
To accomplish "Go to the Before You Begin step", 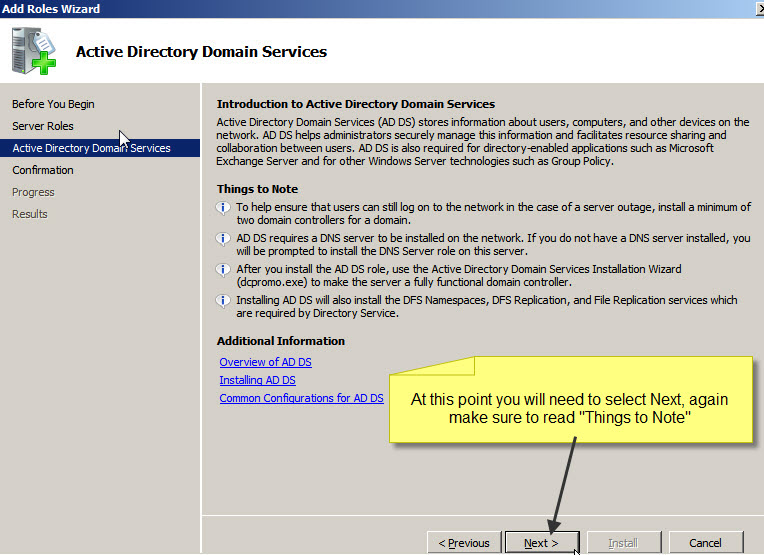I will click(x=53, y=104).
